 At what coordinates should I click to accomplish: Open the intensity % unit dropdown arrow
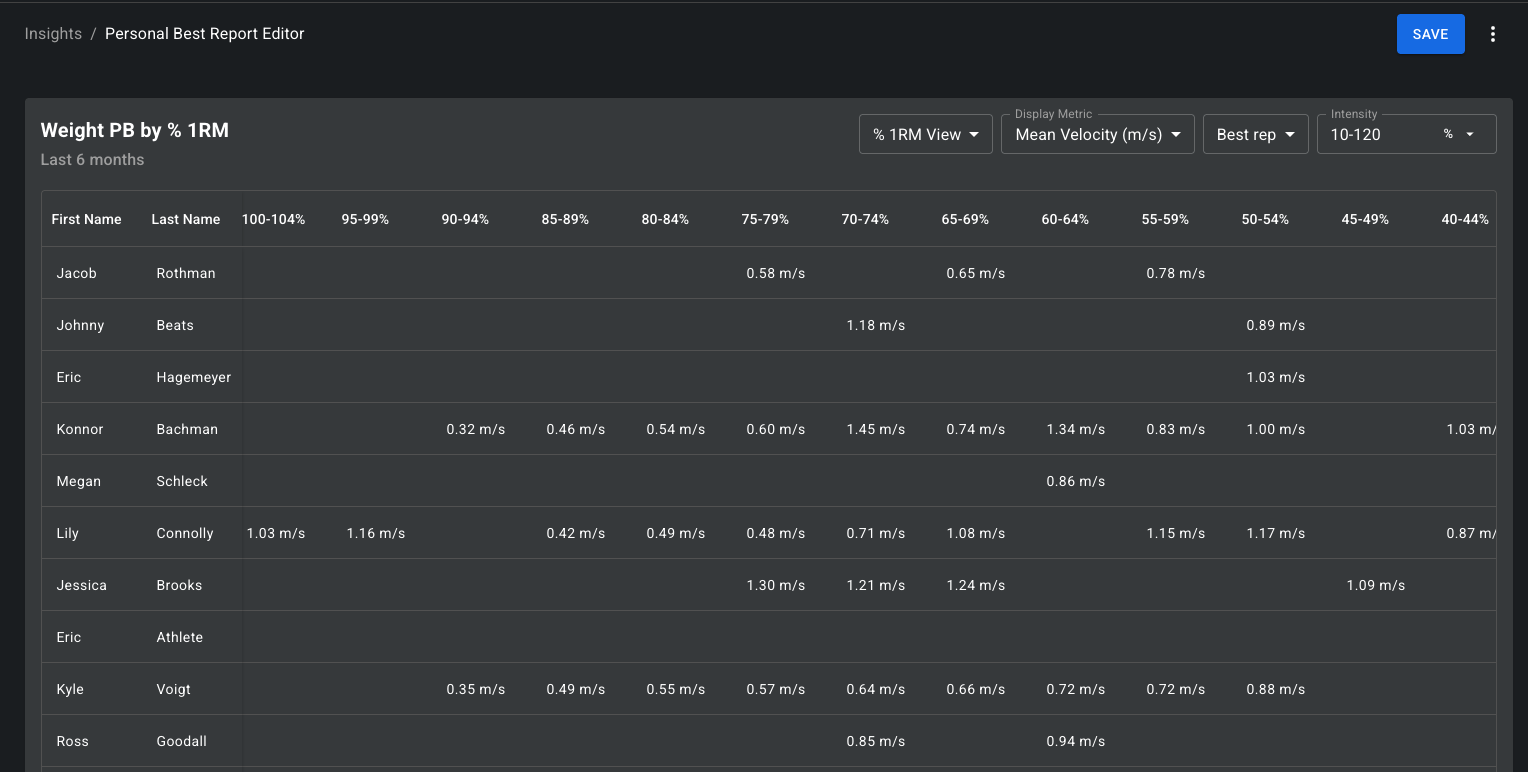tap(1470, 134)
